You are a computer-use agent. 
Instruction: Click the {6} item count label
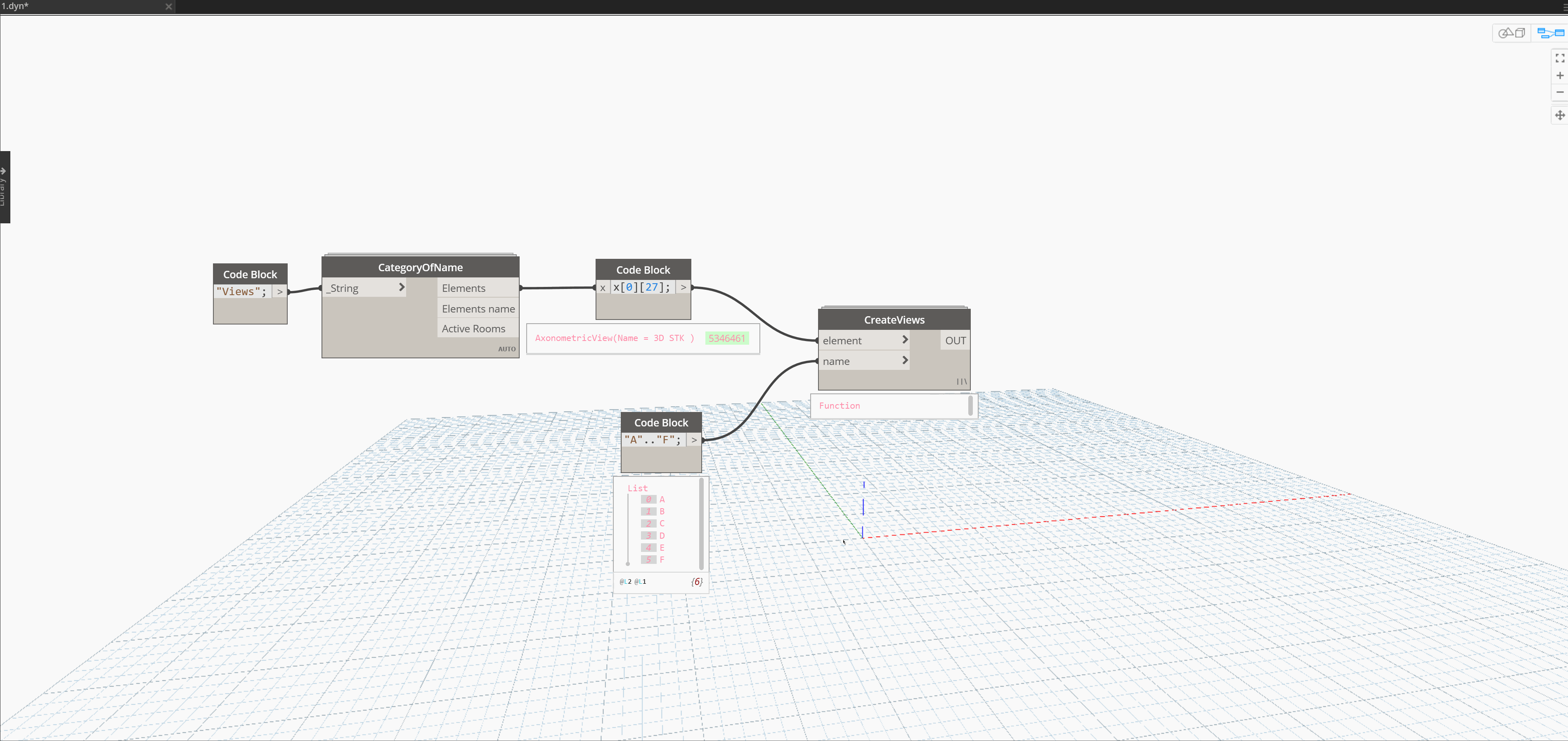[x=697, y=582]
